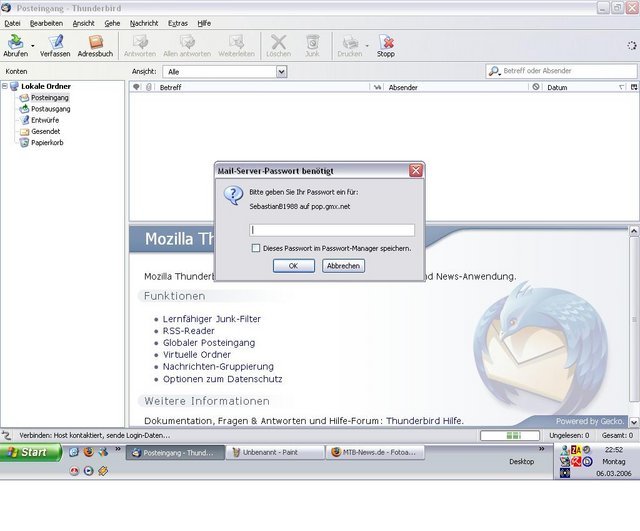Image resolution: width=640 pixels, height=531 pixels.
Task: Click the Konten pane header
Action: (16, 71)
